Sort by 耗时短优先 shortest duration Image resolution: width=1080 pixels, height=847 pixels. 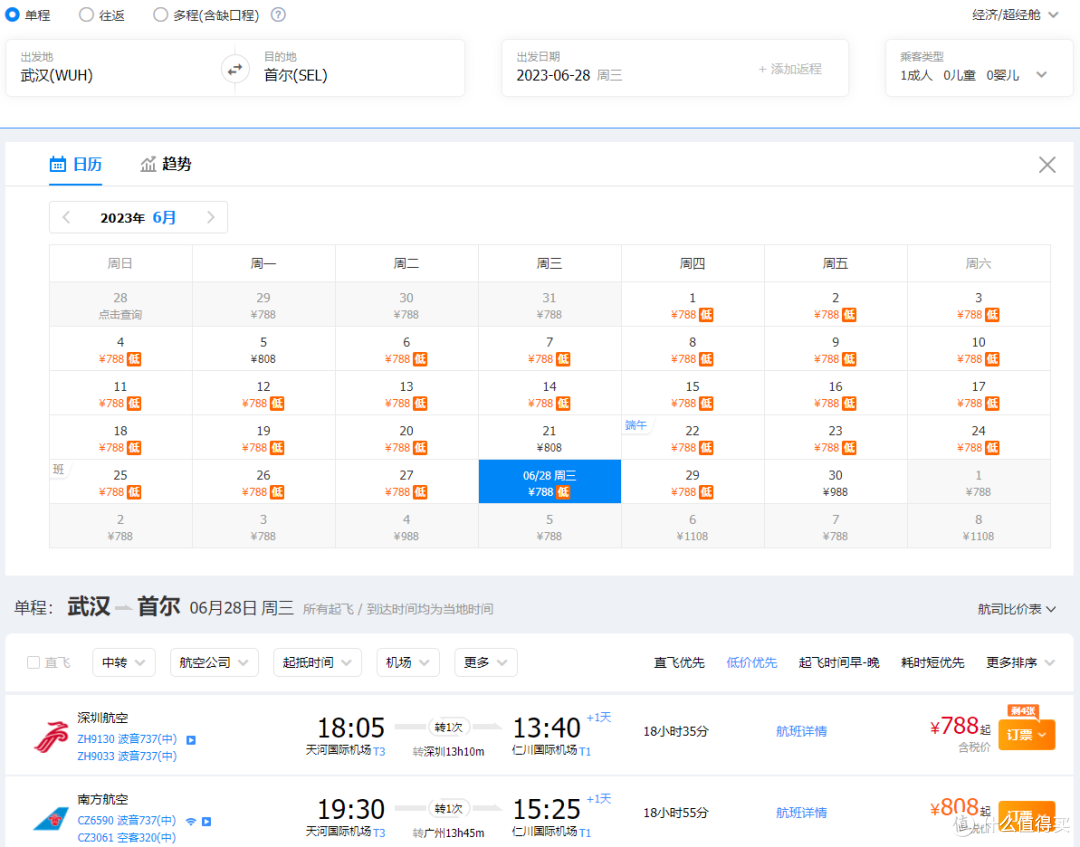(932, 662)
